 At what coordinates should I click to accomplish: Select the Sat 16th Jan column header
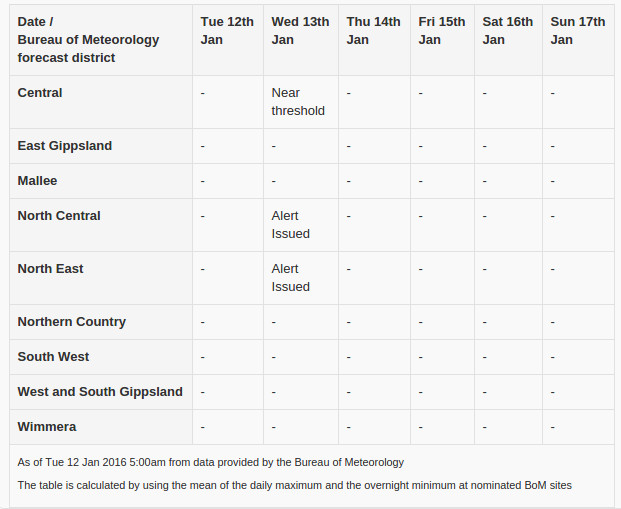pyautogui.click(x=507, y=31)
